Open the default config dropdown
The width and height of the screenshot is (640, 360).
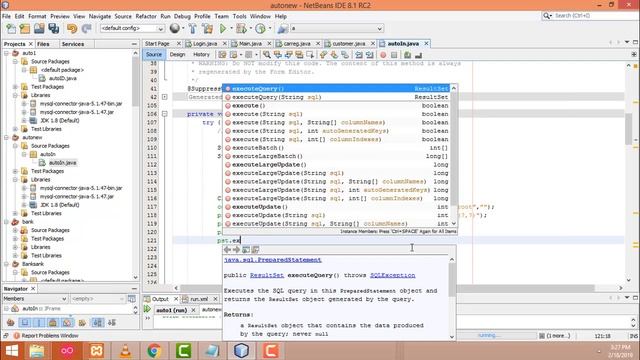coord(132,29)
